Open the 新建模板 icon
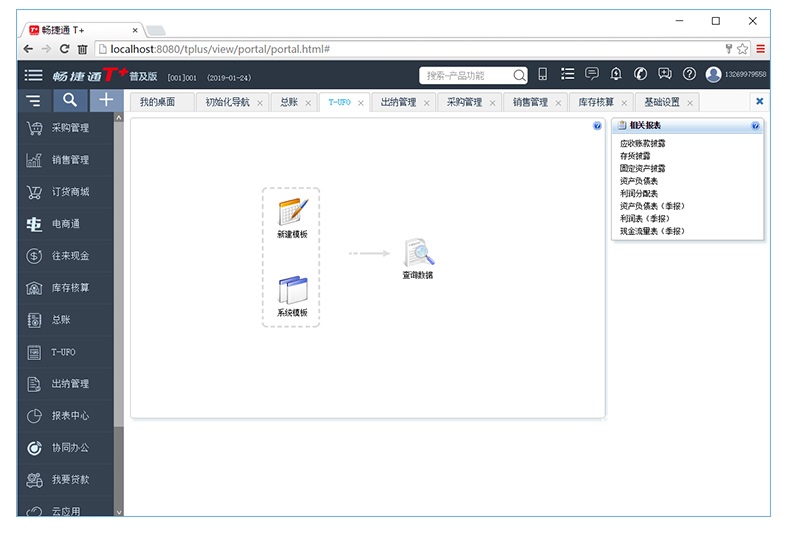This screenshot has height=545, width=790. pyautogui.click(x=292, y=212)
